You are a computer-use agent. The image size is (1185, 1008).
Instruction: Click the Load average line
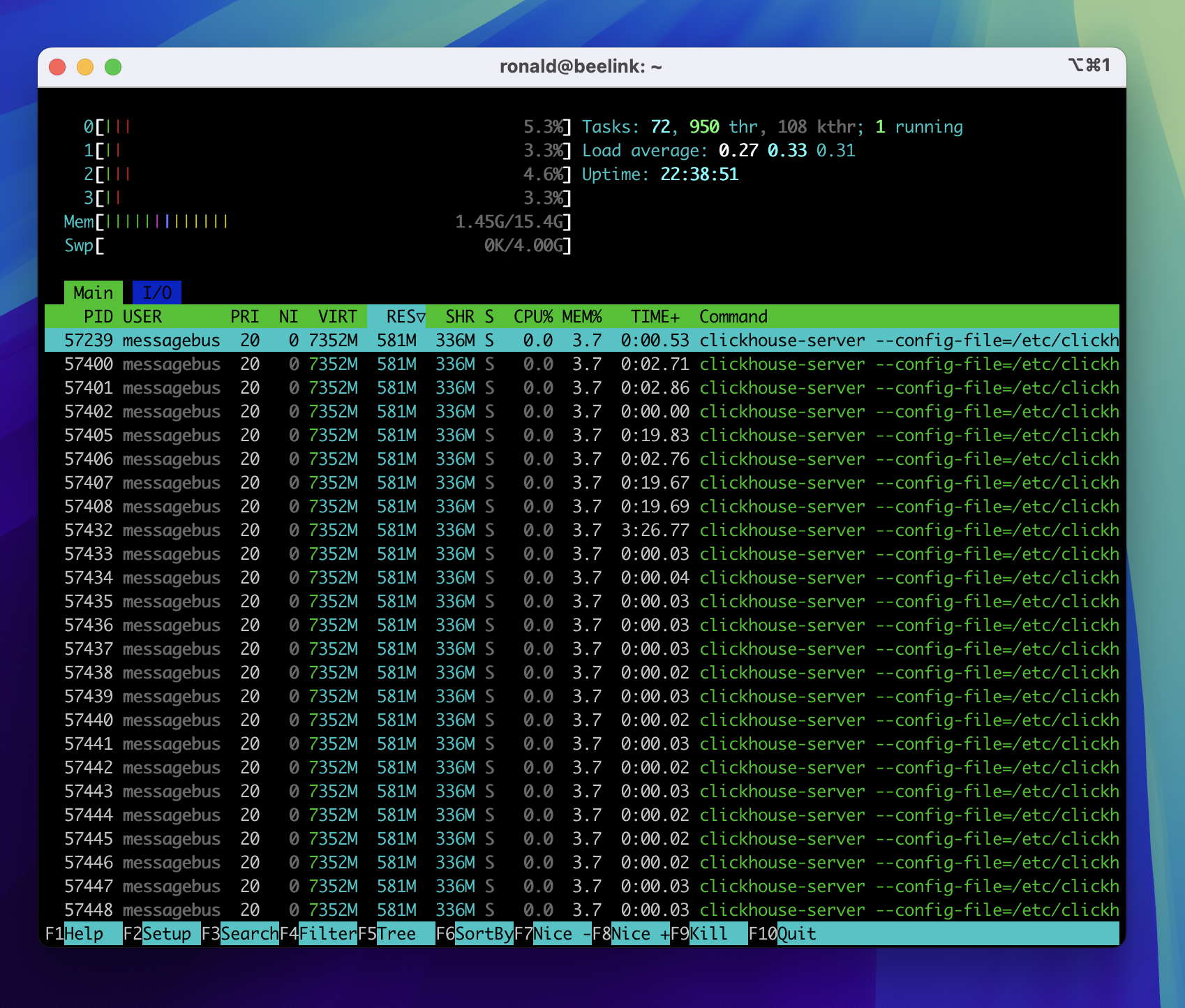719,150
